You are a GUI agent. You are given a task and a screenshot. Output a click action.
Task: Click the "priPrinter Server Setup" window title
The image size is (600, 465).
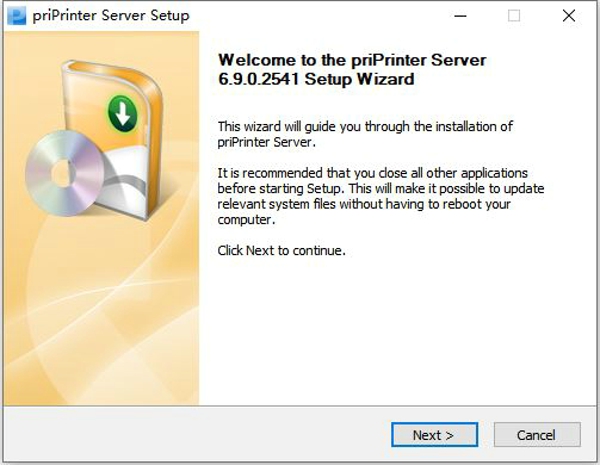pos(112,16)
